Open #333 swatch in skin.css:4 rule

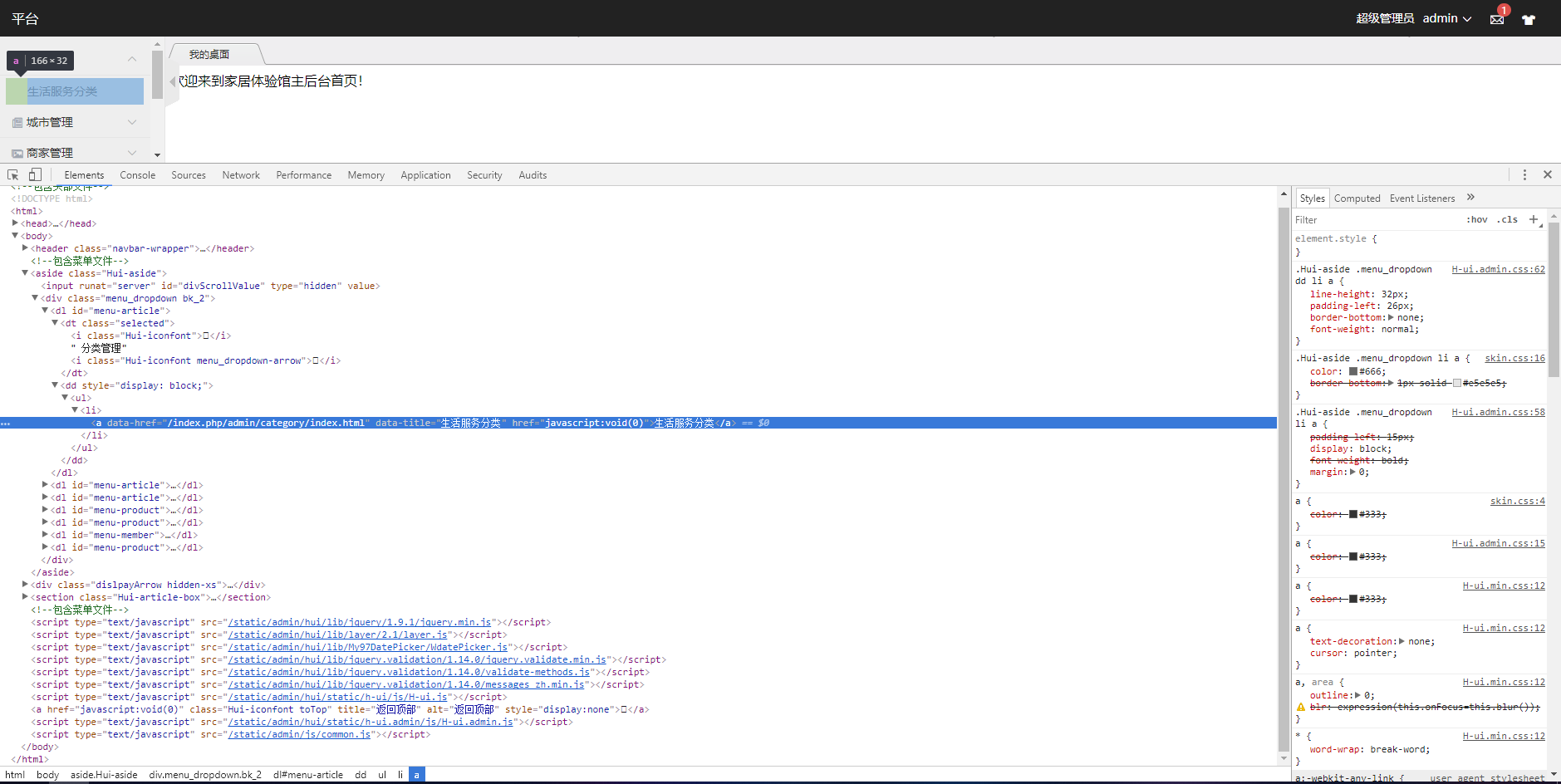1353,514
